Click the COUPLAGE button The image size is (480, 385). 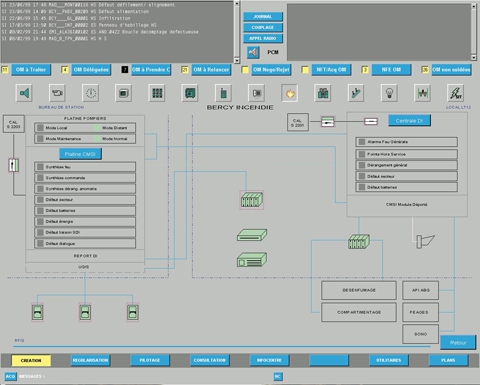(263, 28)
